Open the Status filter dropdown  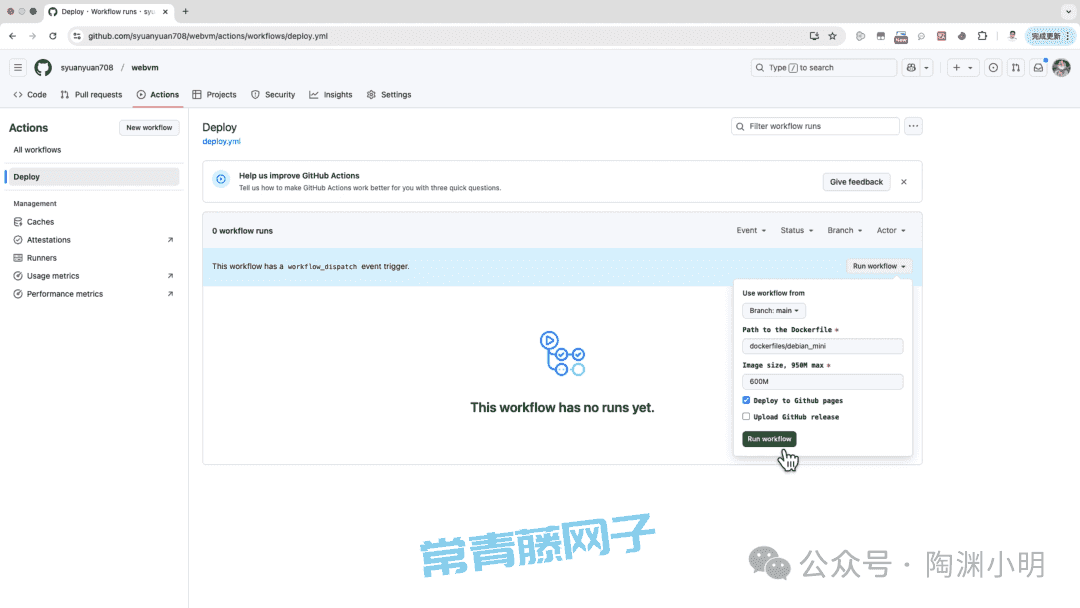coord(796,230)
